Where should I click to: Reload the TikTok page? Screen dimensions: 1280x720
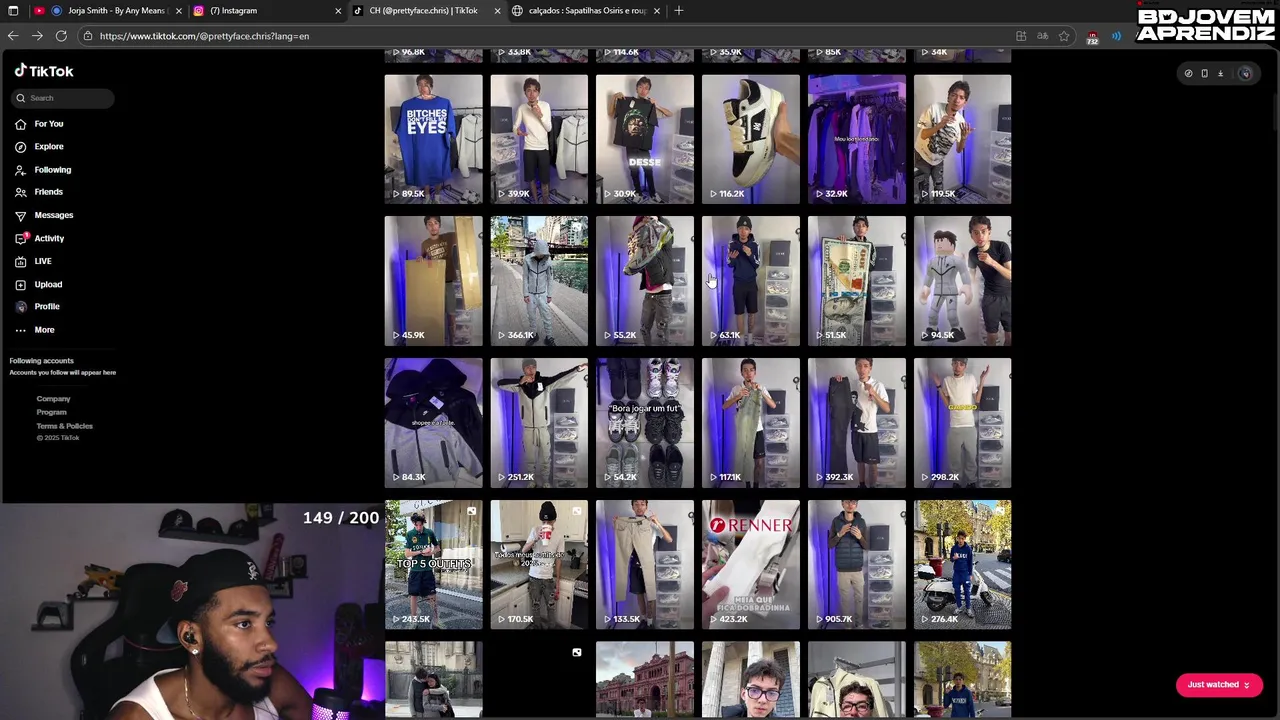click(61, 36)
